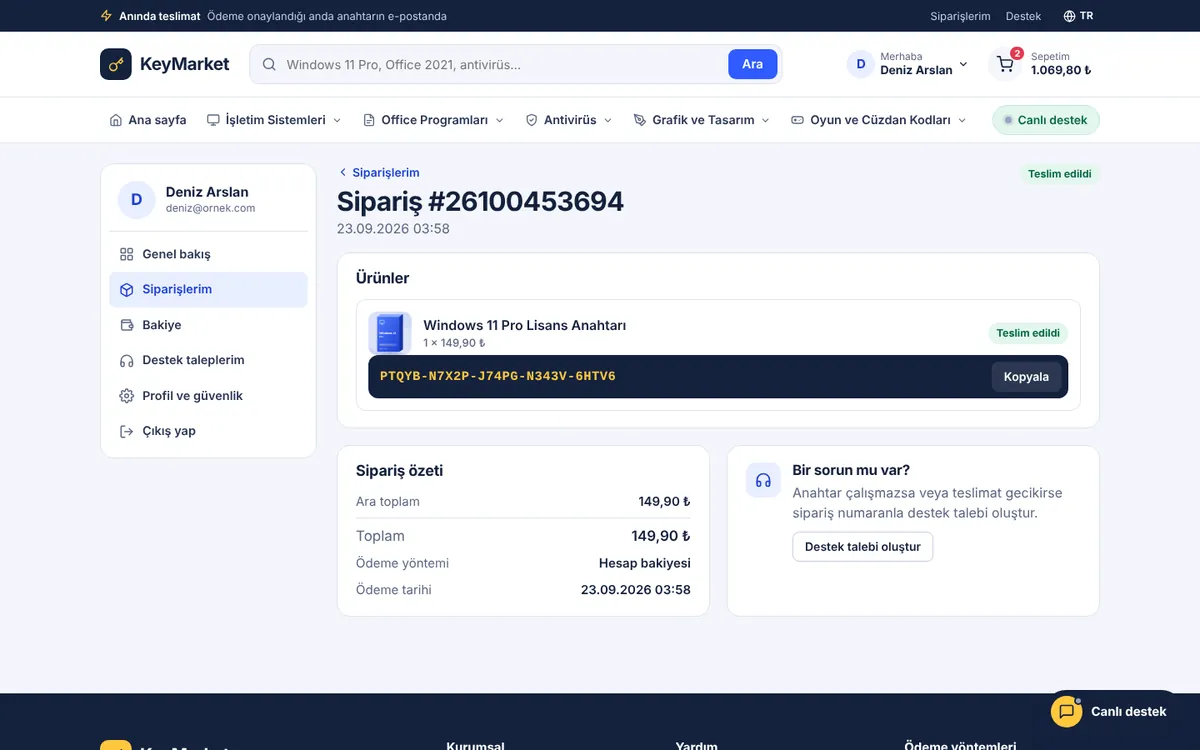Open Destek link in top bar
This screenshot has height=750, width=1200.
click(x=1023, y=16)
